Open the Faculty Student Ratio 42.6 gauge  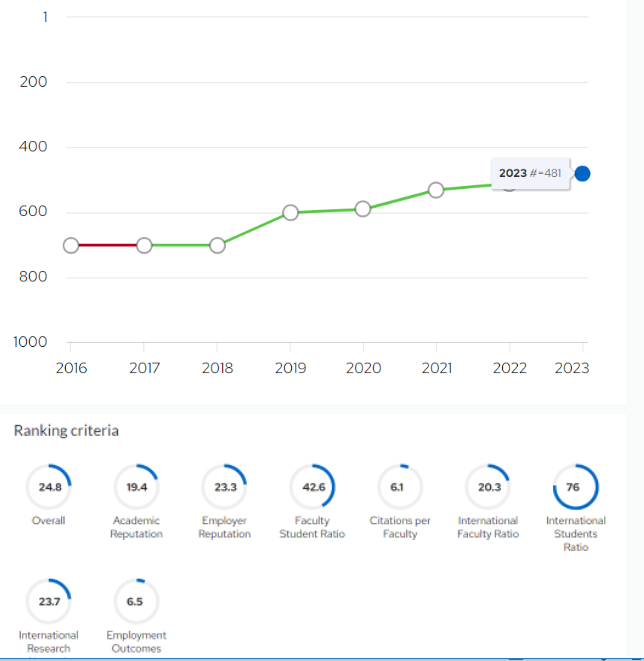[x=312, y=487]
